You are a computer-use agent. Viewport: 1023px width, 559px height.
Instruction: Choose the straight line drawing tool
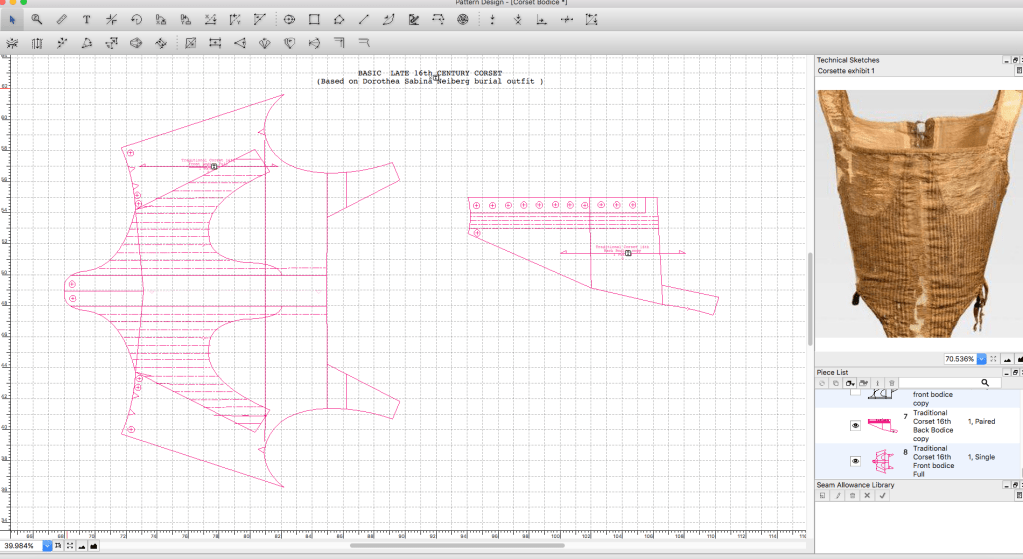coord(363,19)
